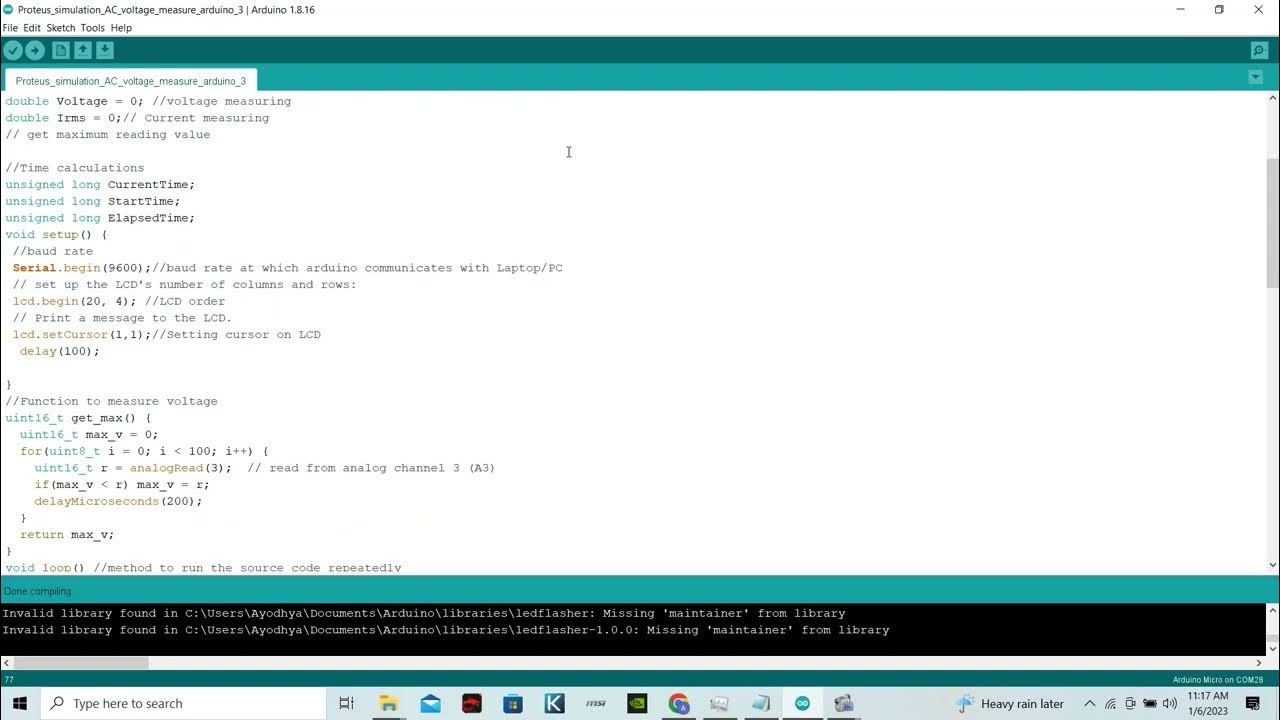Click the taskbar search box

coord(182,703)
